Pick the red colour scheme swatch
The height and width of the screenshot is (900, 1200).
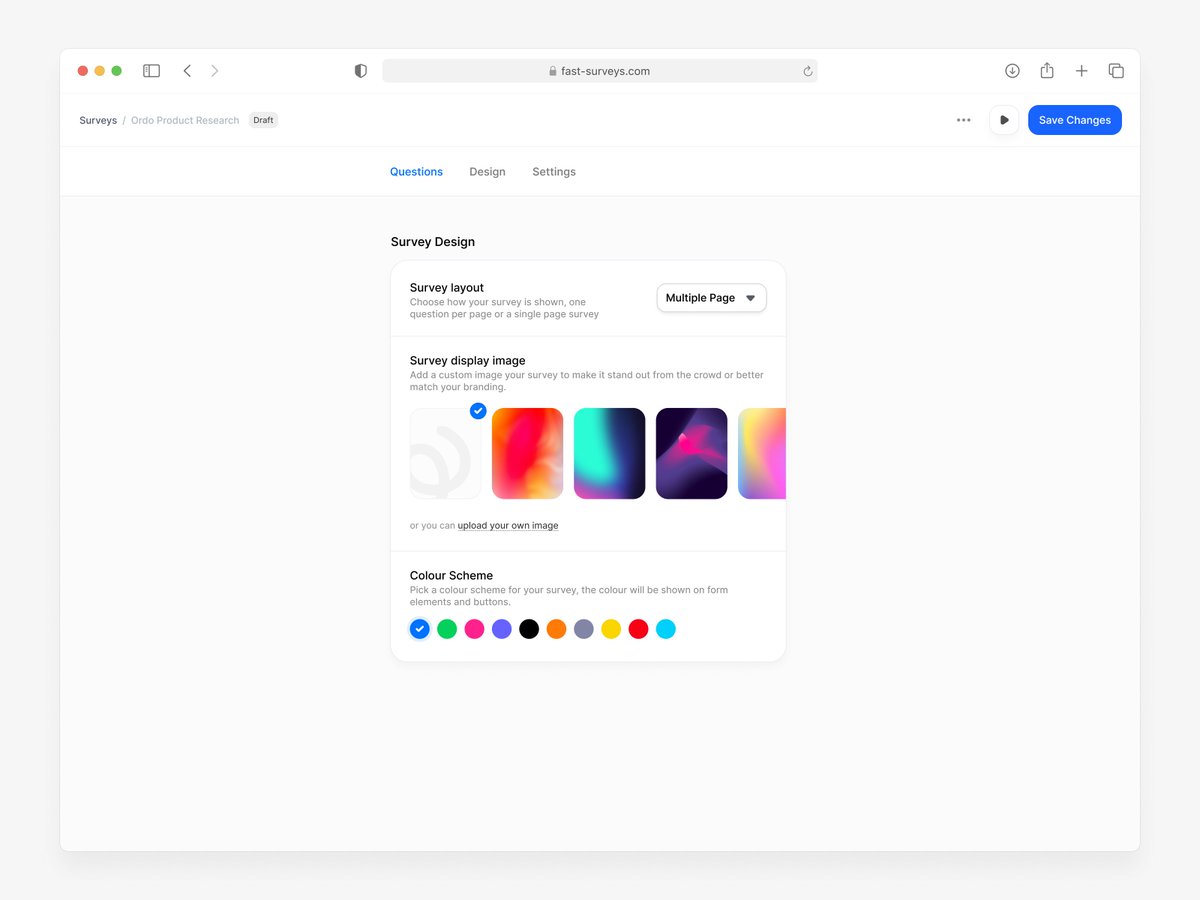tap(639, 629)
